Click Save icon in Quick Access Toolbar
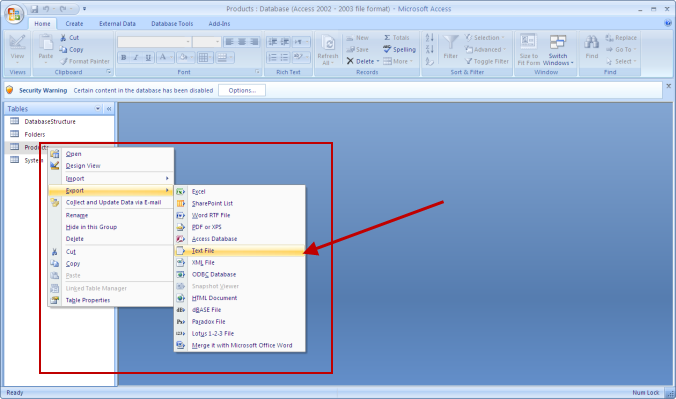The width and height of the screenshot is (676, 399). pyautogui.click(x=34, y=9)
